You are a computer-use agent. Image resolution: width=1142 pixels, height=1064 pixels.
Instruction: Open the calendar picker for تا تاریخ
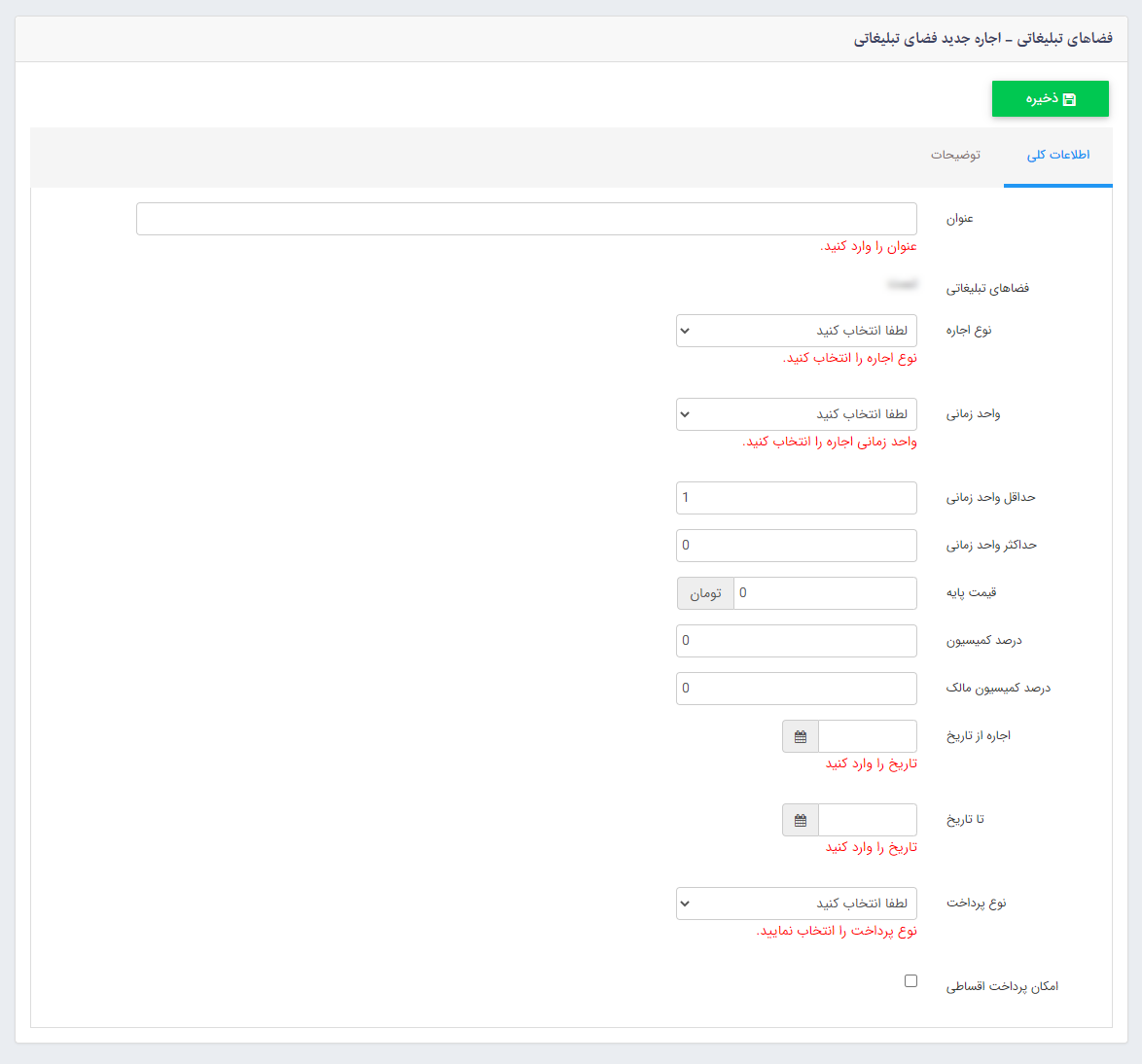point(800,819)
